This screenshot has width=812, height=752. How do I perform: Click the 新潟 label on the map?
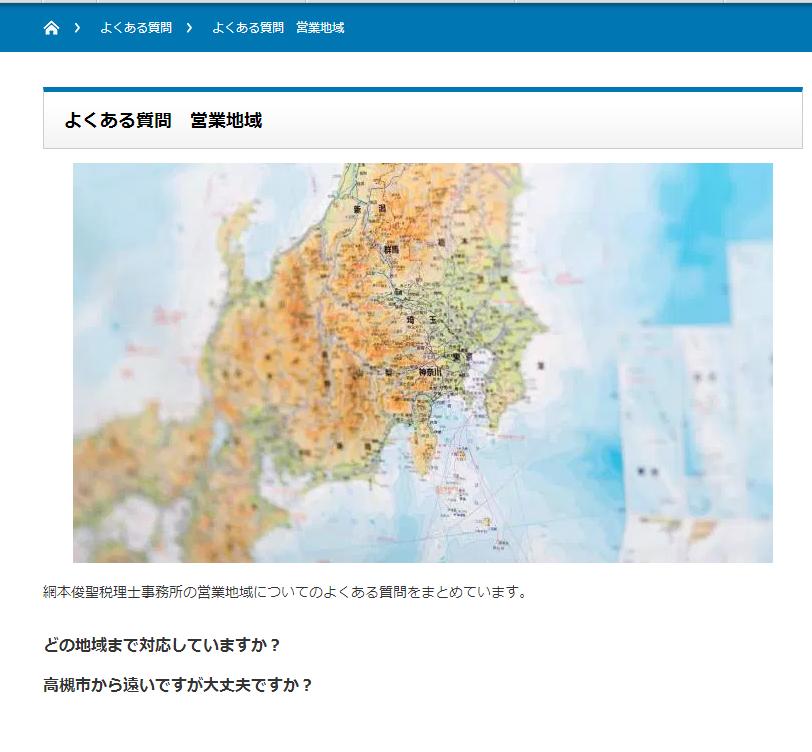click(366, 210)
